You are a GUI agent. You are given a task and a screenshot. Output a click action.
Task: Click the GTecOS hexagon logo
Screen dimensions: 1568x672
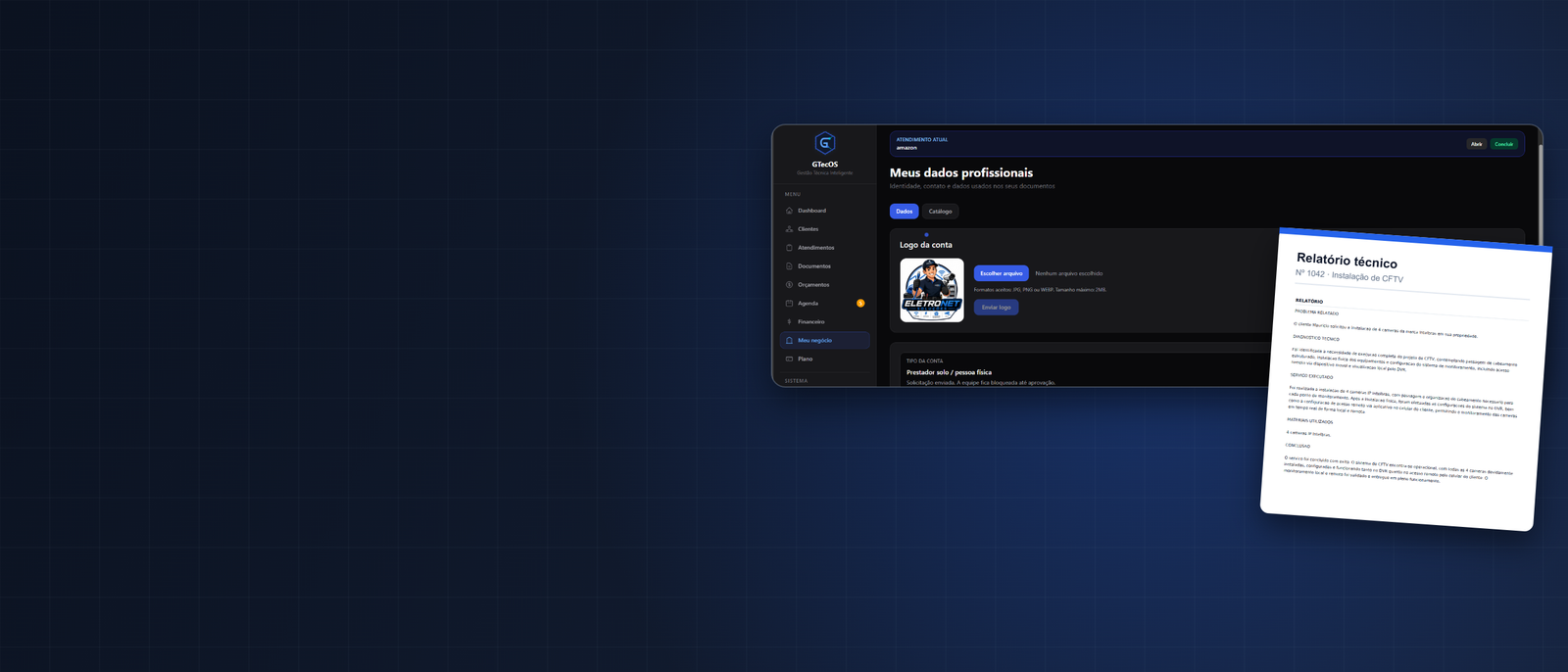pos(825,143)
